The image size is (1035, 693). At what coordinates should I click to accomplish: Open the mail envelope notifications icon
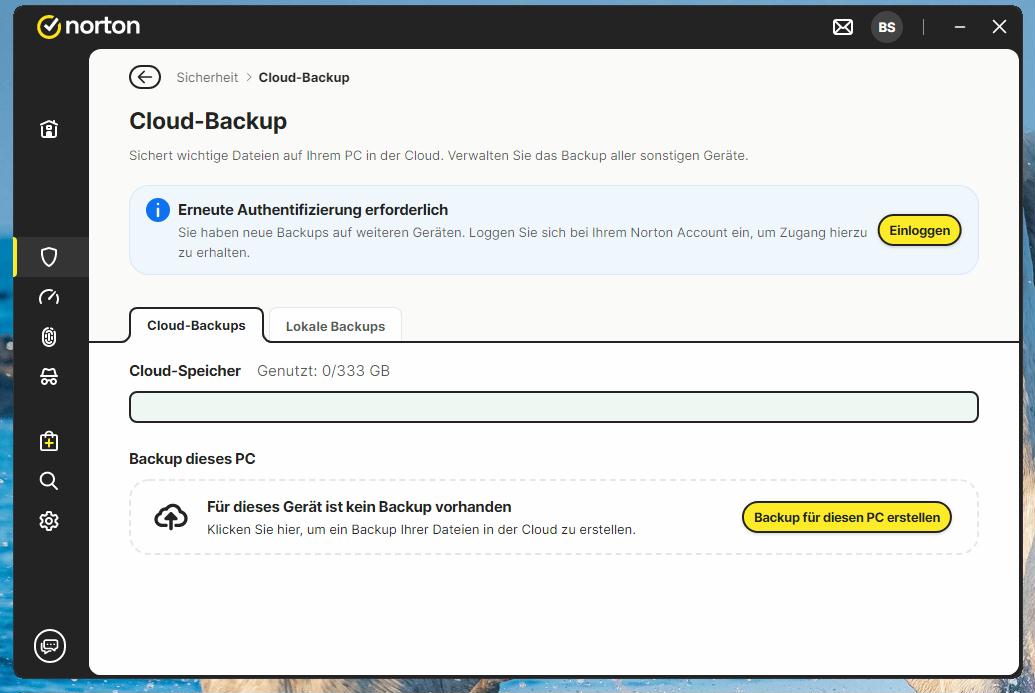pyautogui.click(x=843, y=27)
